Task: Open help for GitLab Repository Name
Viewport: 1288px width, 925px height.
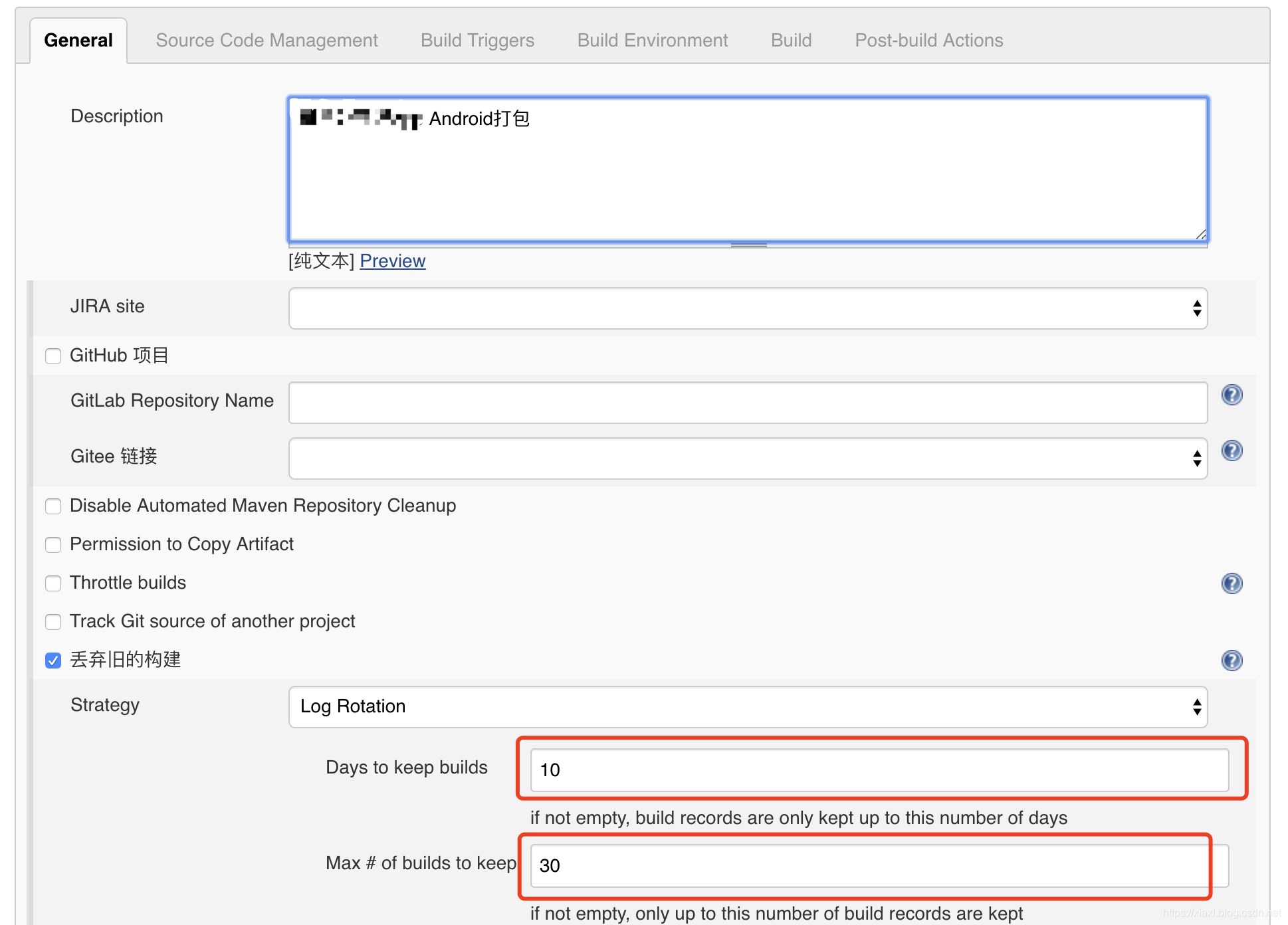Action: pyautogui.click(x=1232, y=395)
